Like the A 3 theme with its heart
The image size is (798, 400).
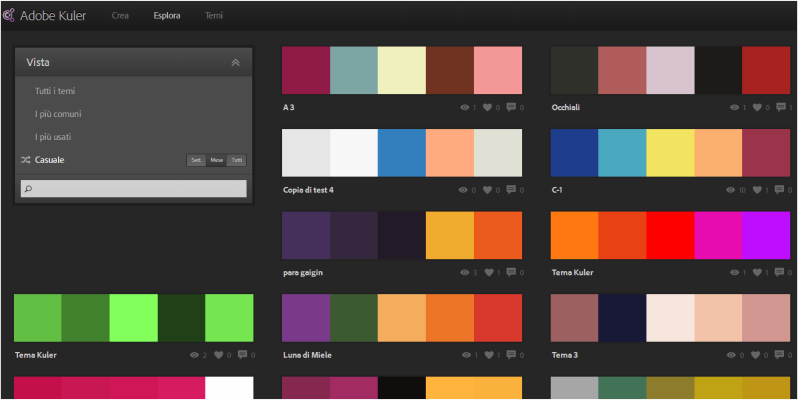pyautogui.click(x=488, y=107)
